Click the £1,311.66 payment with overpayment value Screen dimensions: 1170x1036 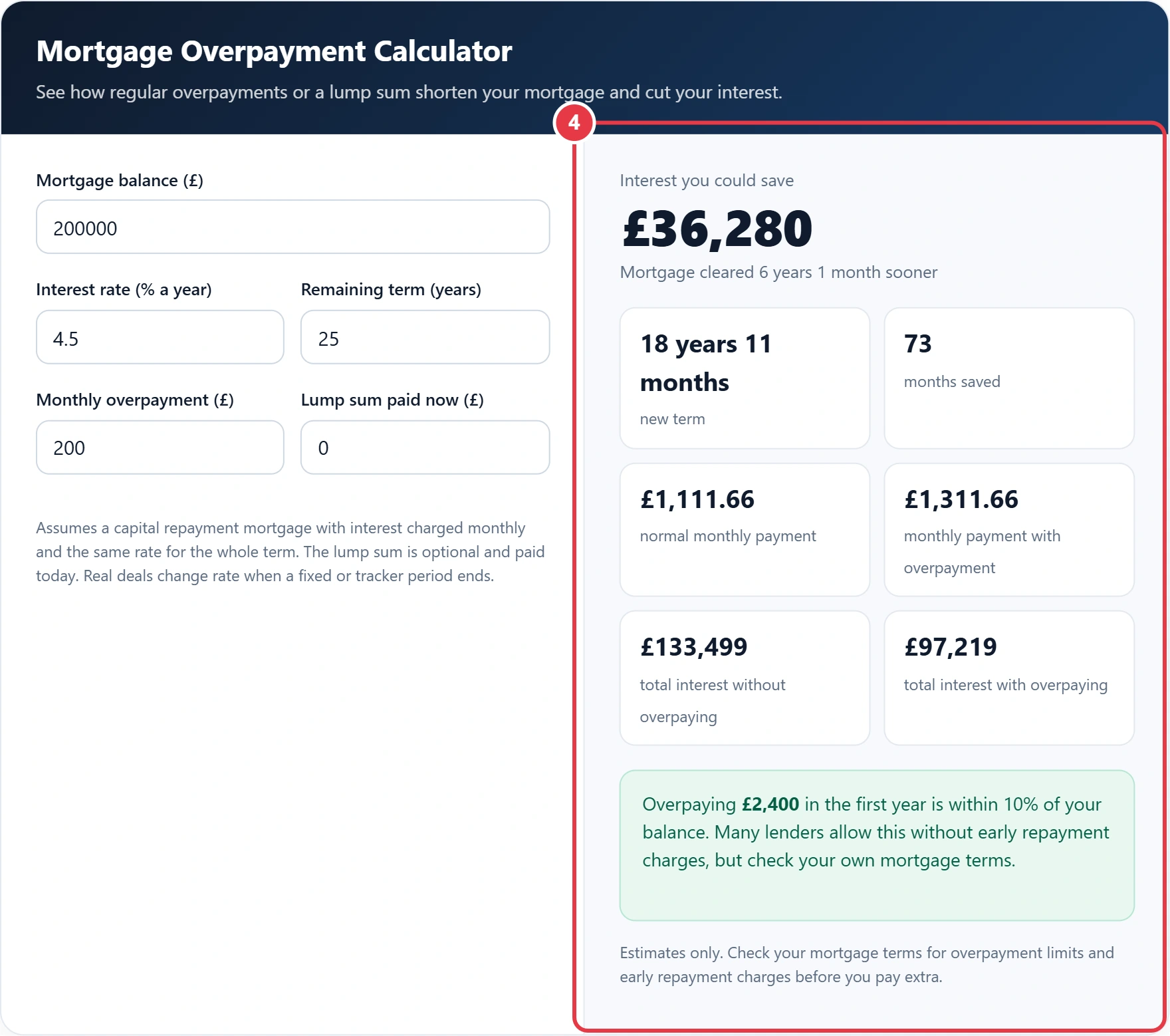(x=961, y=499)
